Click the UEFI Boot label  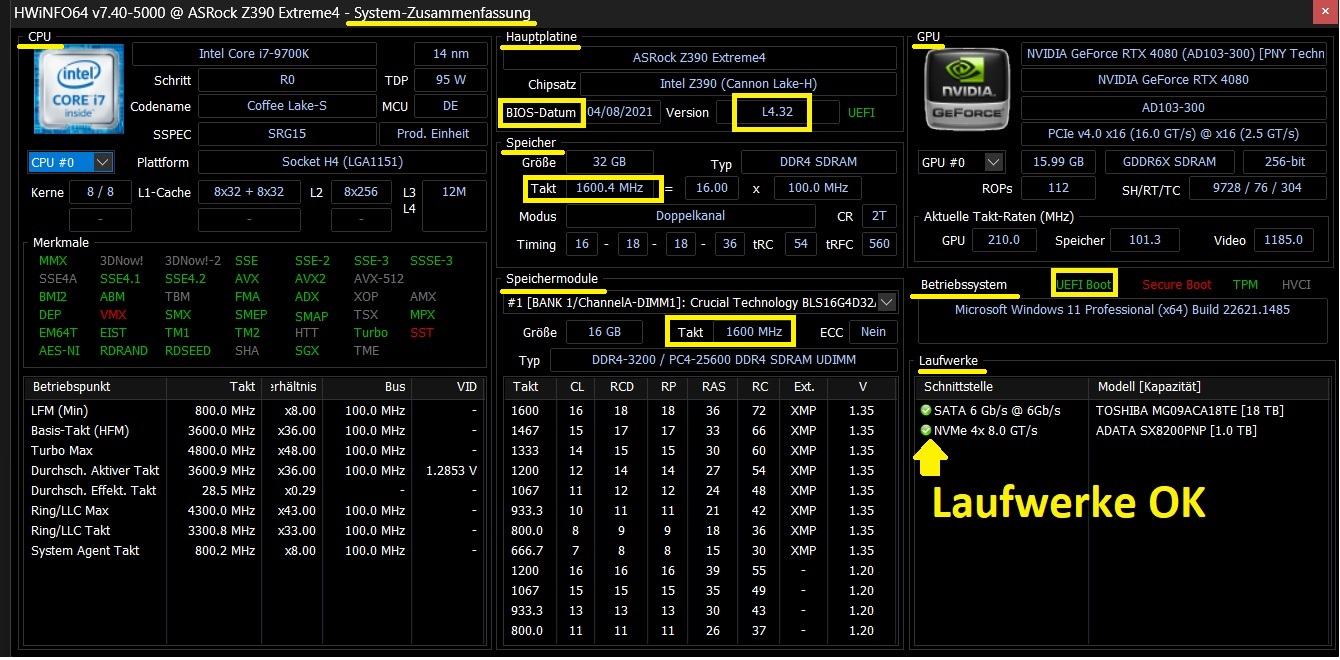coord(1084,285)
